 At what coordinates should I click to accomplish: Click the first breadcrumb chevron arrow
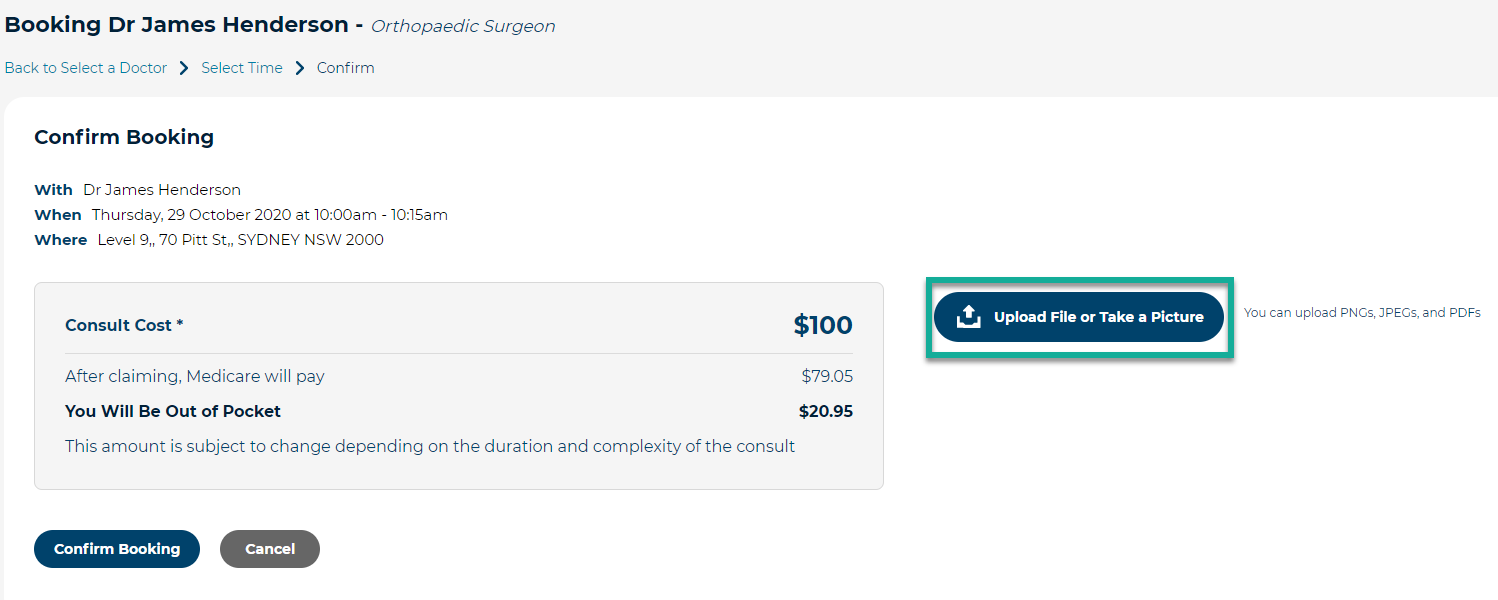184,68
